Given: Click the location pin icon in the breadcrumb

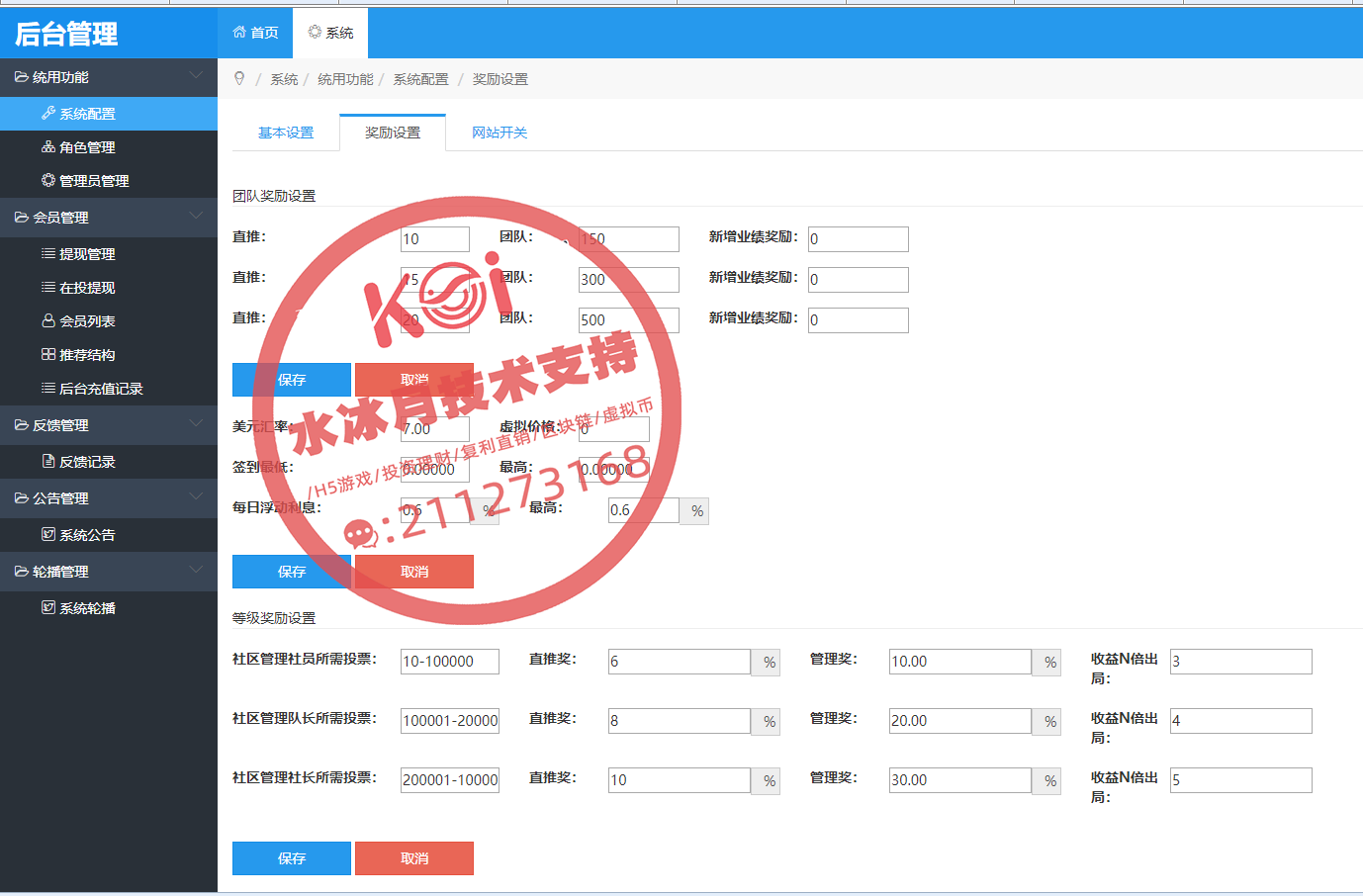Looking at the screenshot, I should point(239,79).
